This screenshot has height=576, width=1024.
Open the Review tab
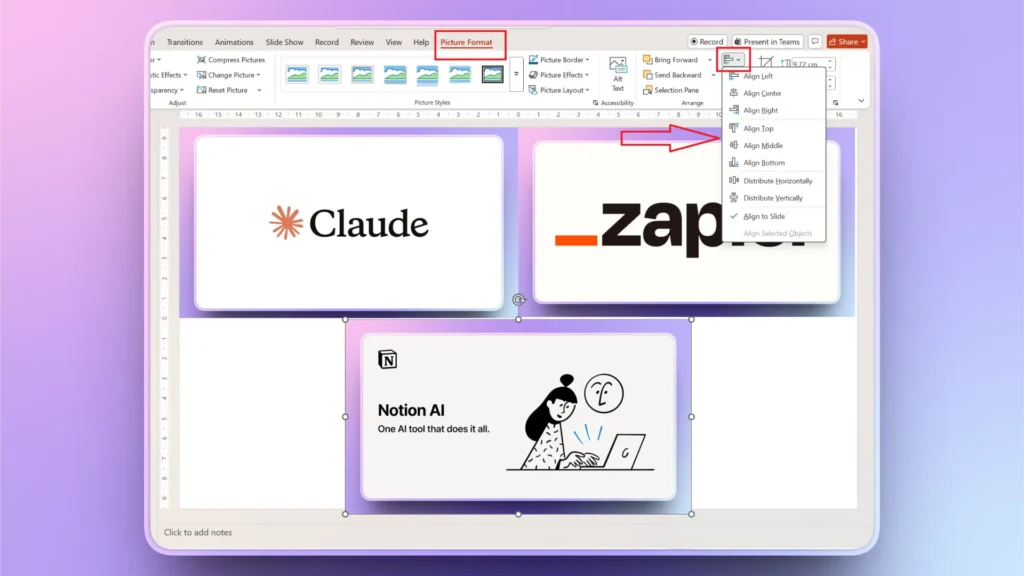(362, 42)
